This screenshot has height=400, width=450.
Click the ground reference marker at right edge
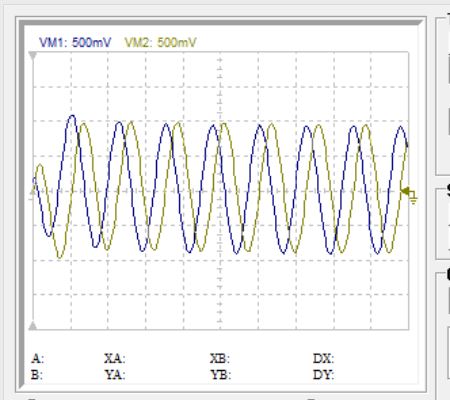point(409,195)
